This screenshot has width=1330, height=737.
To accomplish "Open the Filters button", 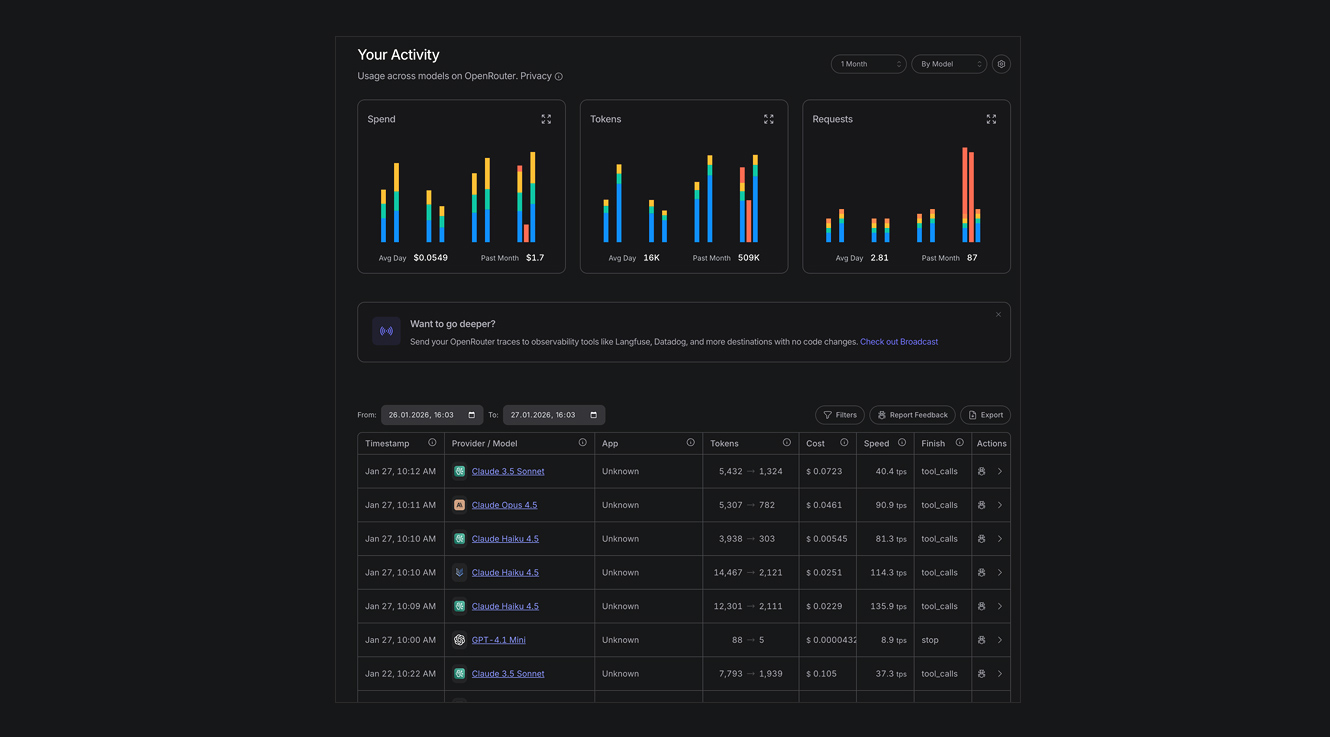I will coord(840,415).
